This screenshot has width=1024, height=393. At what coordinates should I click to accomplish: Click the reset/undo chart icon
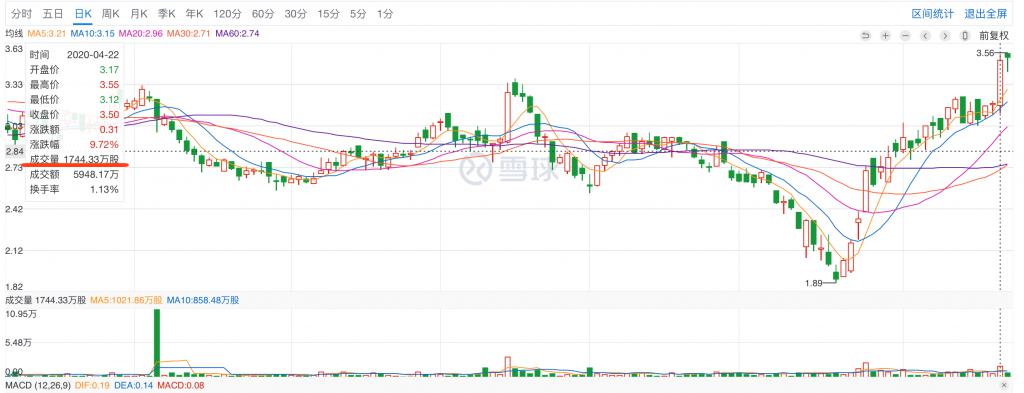(866, 35)
